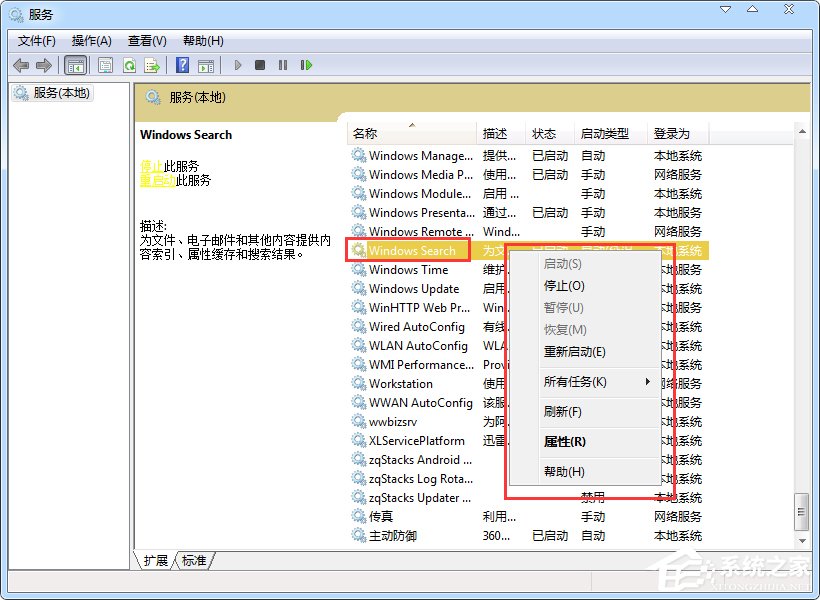The width and height of the screenshot is (820, 600).
Task: Click the restart service toolbar icon
Action: coord(306,65)
